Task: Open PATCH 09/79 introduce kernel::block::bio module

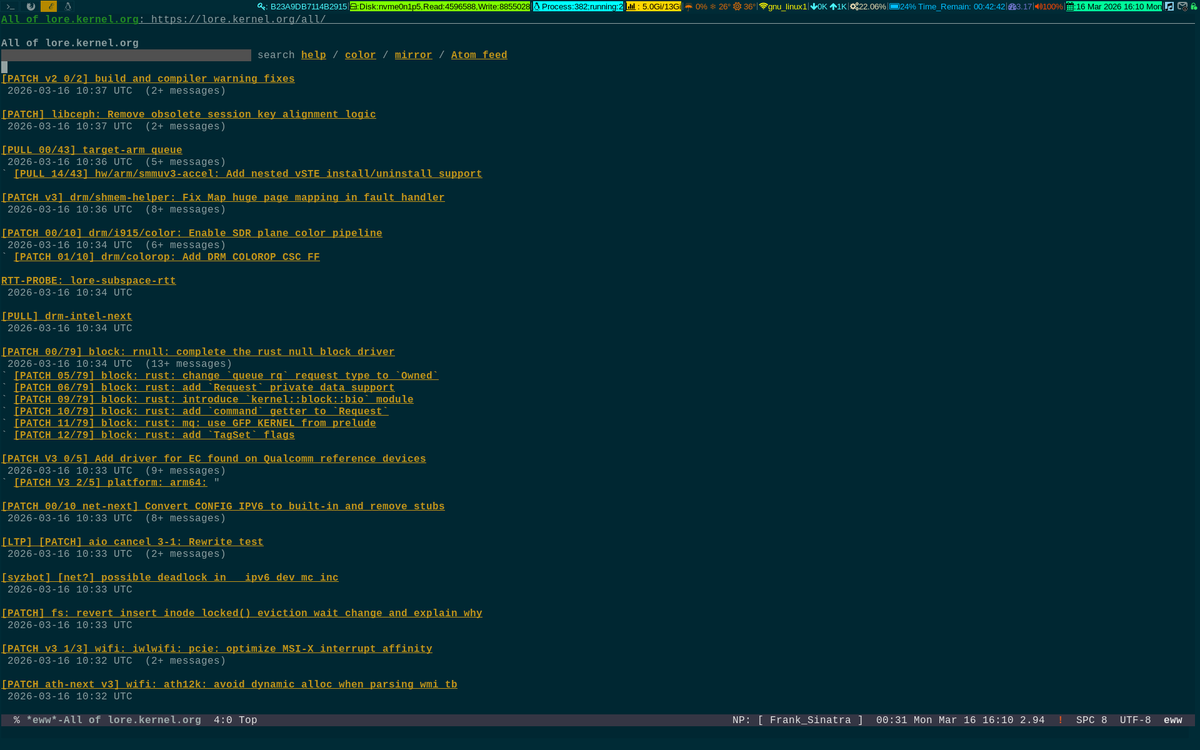Action: point(213,400)
